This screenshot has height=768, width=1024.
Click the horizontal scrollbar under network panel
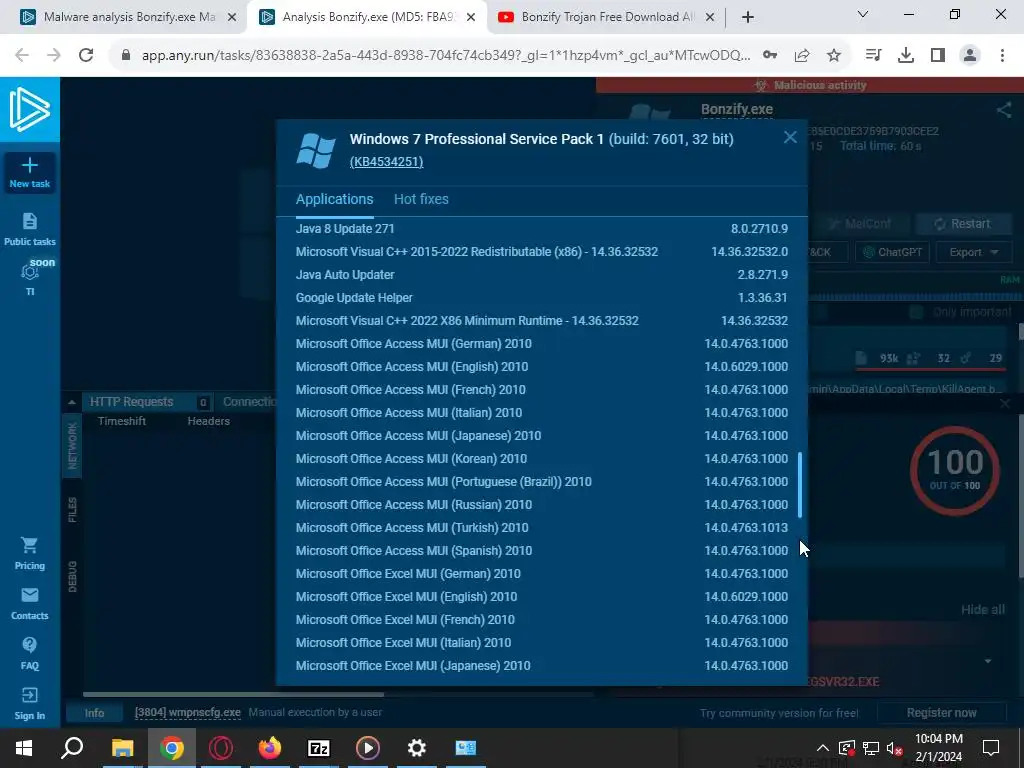(233, 695)
